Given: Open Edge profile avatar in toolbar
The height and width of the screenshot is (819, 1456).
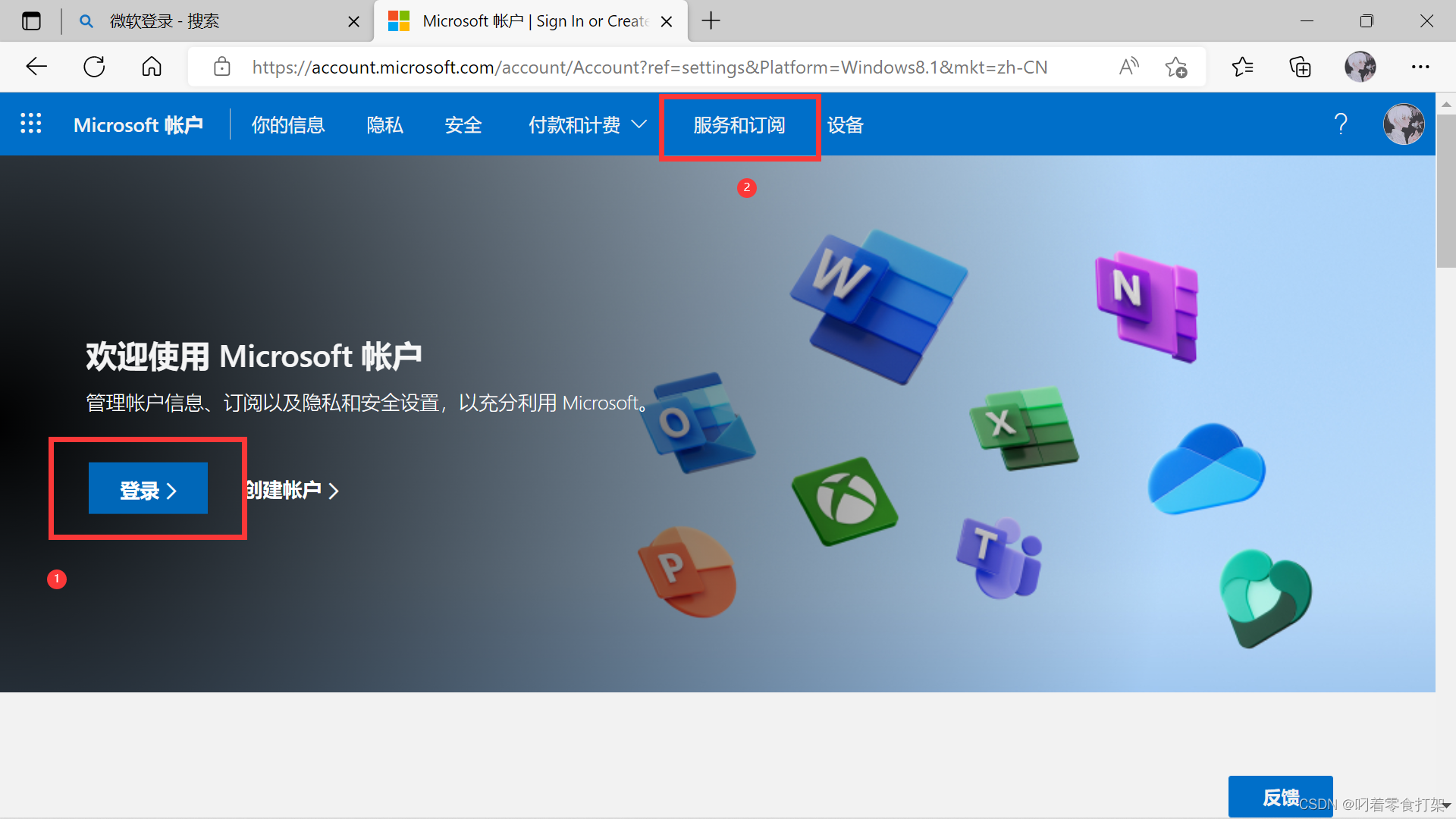Looking at the screenshot, I should (1360, 67).
